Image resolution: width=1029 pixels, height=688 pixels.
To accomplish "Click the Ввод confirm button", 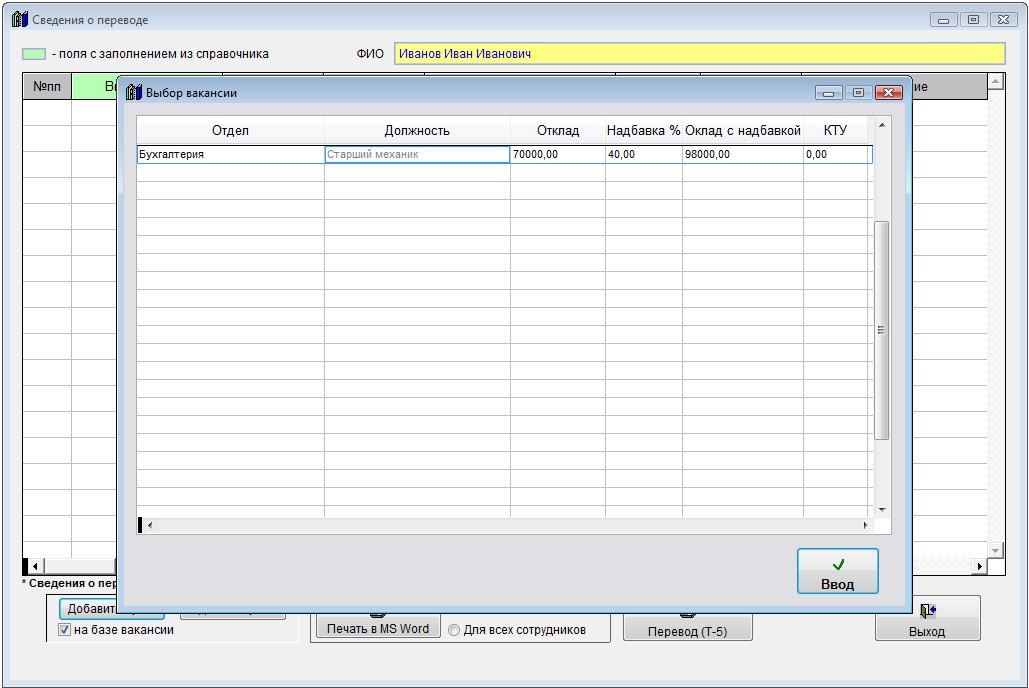I will [837, 571].
